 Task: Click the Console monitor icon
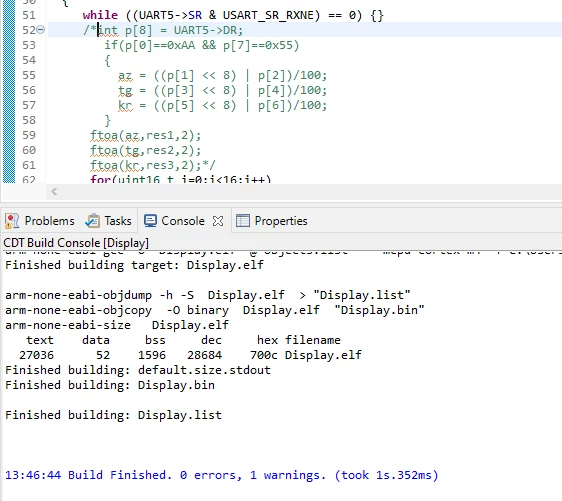[150, 221]
